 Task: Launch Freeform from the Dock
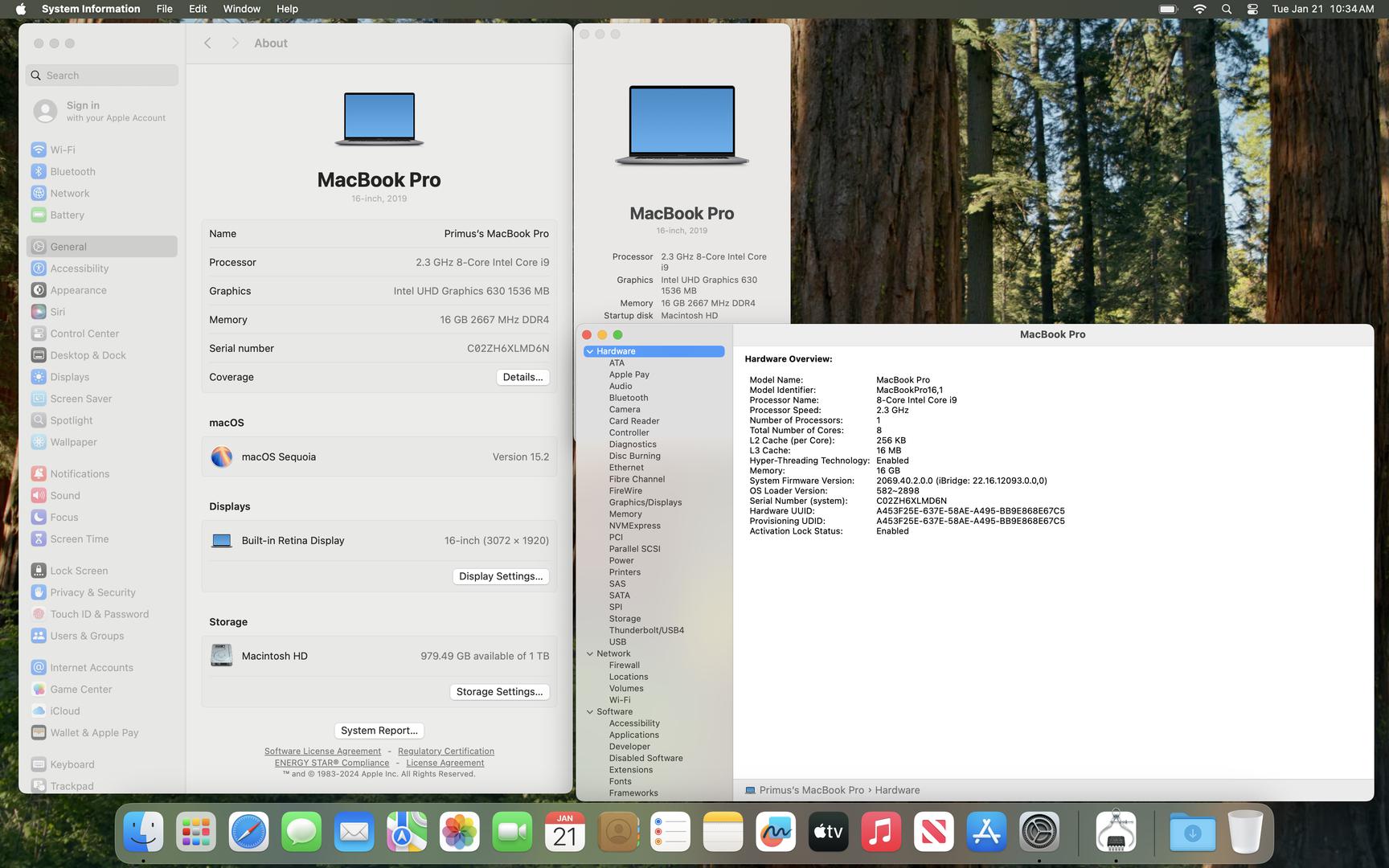(775, 832)
